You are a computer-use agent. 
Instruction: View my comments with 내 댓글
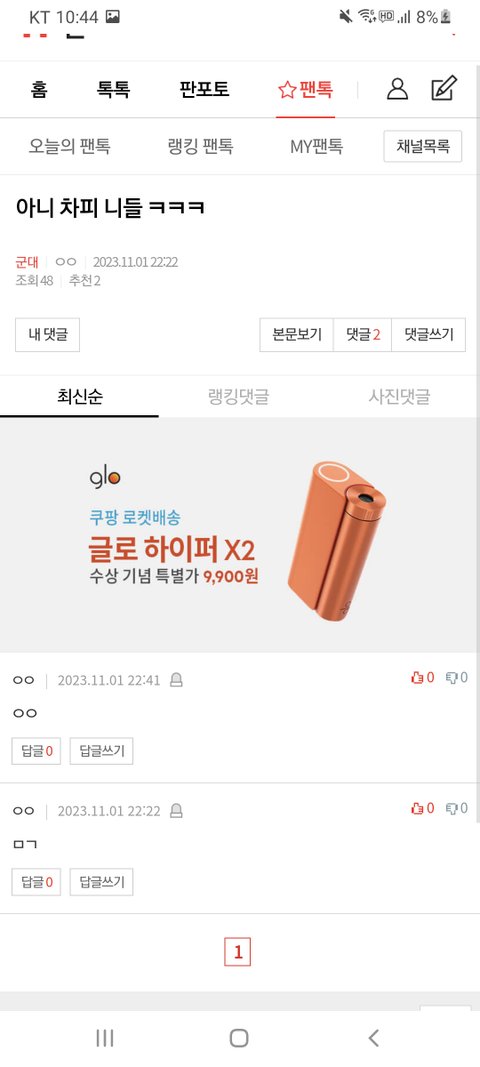click(48, 335)
